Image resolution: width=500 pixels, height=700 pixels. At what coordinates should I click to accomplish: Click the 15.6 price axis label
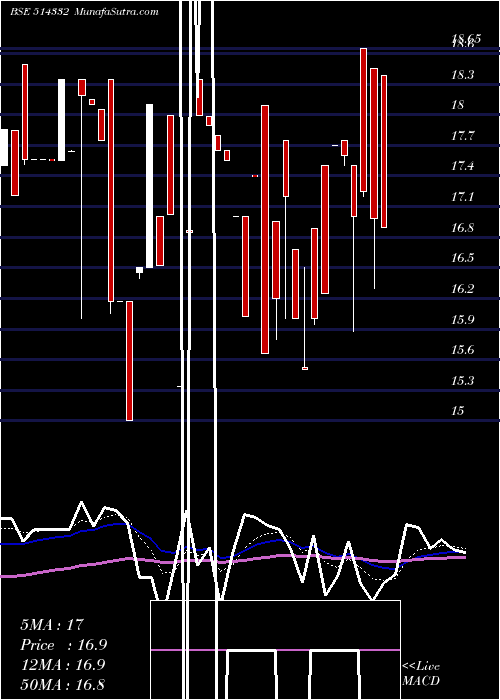(x=462, y=350)
